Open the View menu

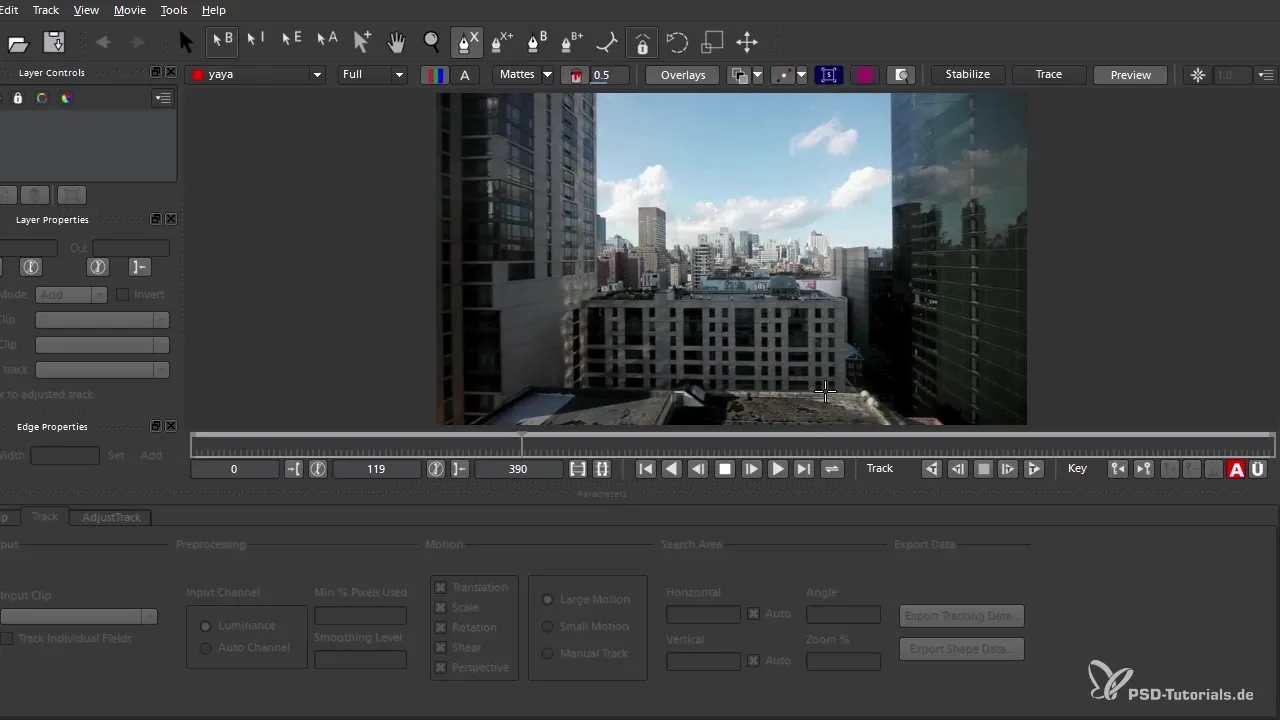pyautogui.click(x=87, y=10)
